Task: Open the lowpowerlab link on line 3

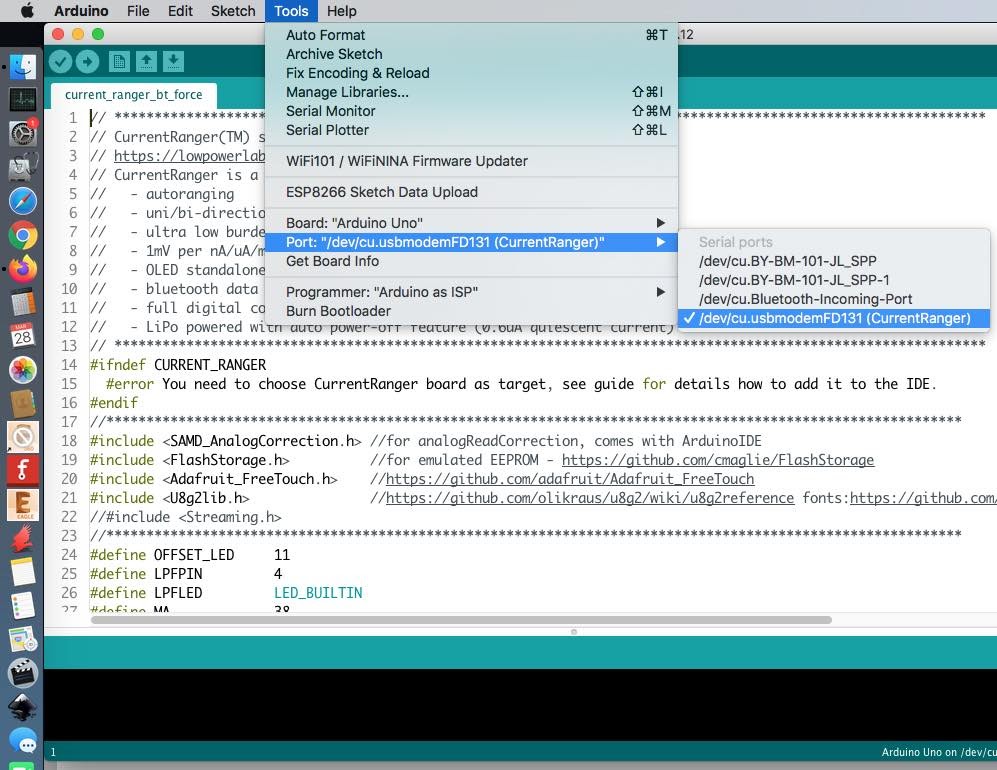Action: click(189, 156)
